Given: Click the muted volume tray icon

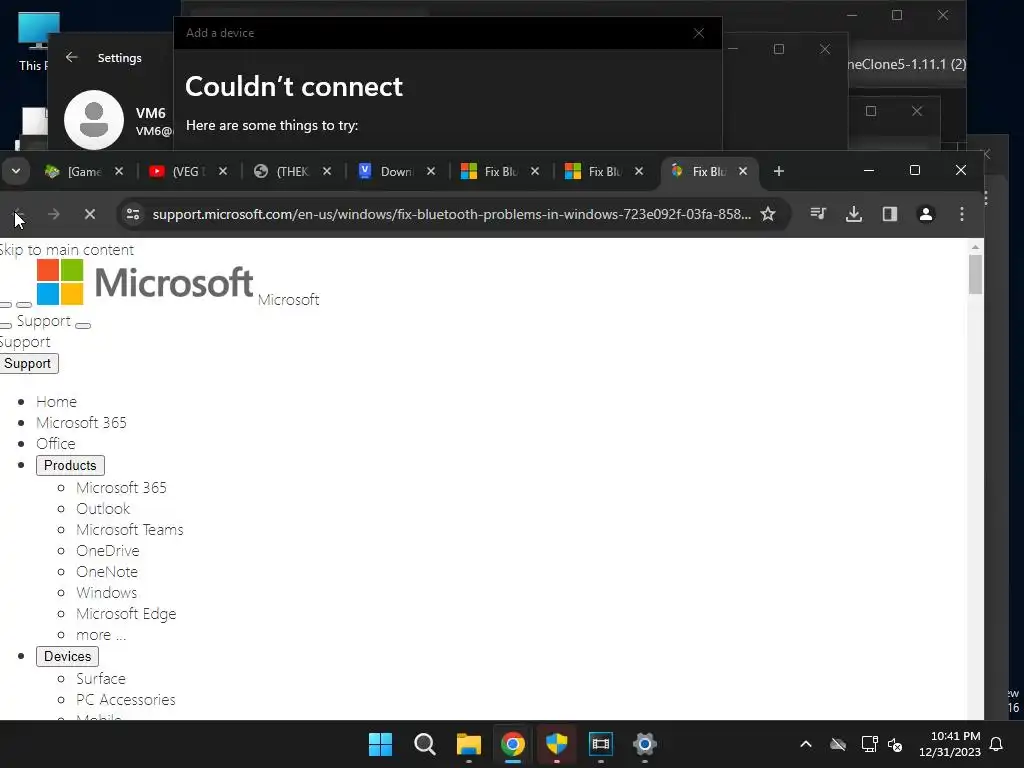Looking at the screenshot, I should pos(895,744).
